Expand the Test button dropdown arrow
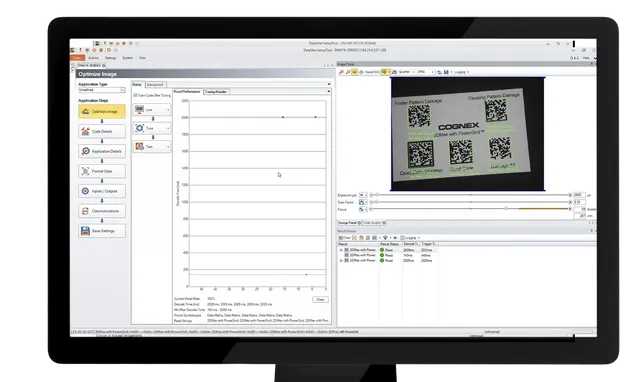 point(168,146)
